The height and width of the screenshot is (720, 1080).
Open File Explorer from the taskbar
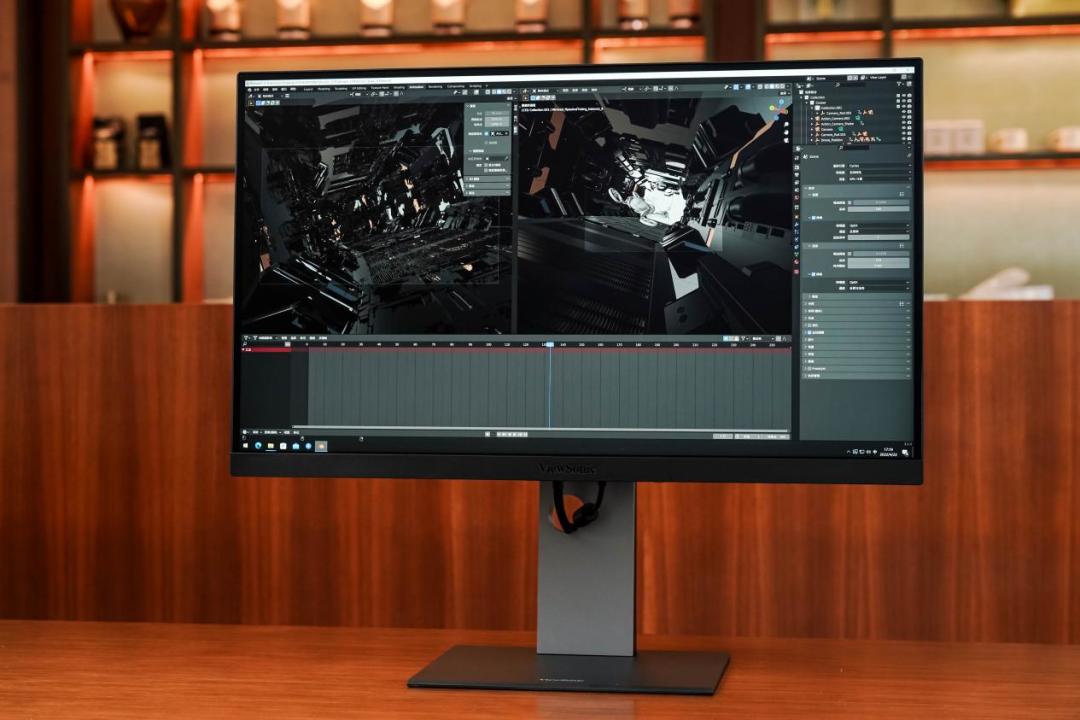[271, 446]
